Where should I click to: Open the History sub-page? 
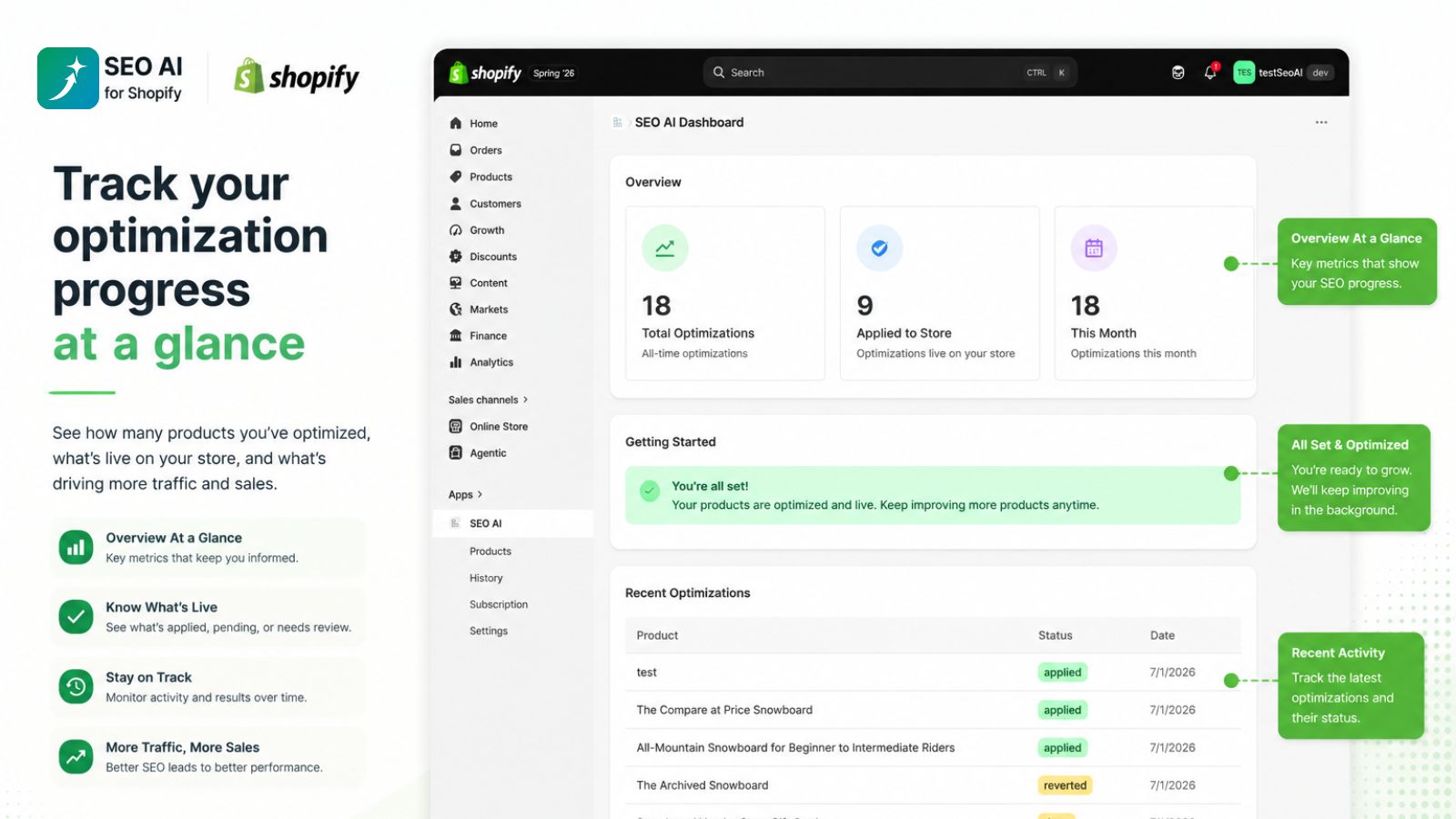(486, 578)
